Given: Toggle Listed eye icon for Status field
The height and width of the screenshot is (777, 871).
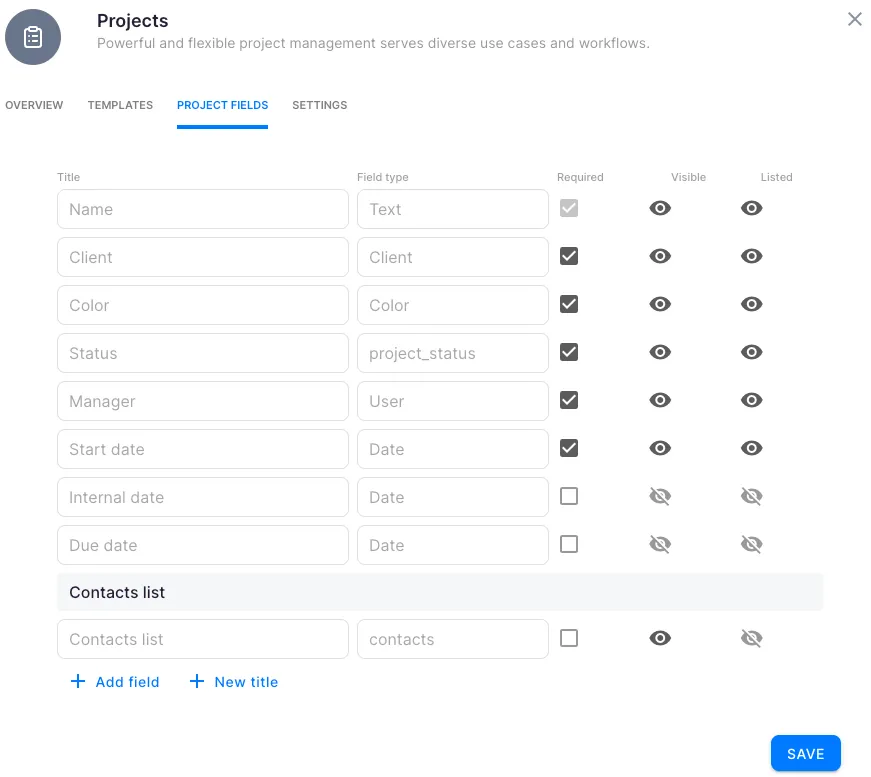Looking at the screenshot, I should click(x=752, y=353).
